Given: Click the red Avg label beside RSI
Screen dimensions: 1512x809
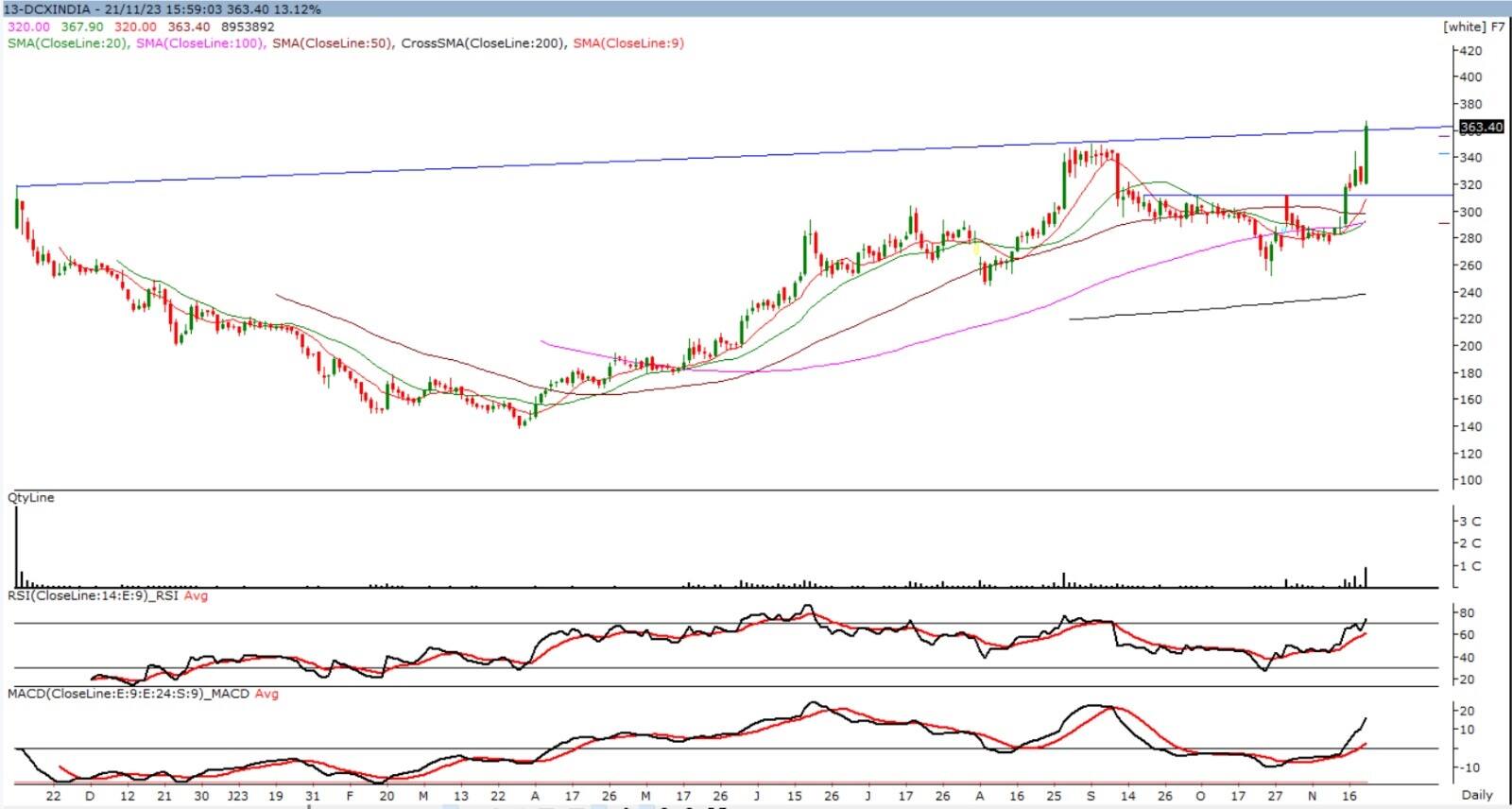Looking at the screenshot, I should [196, 596].
